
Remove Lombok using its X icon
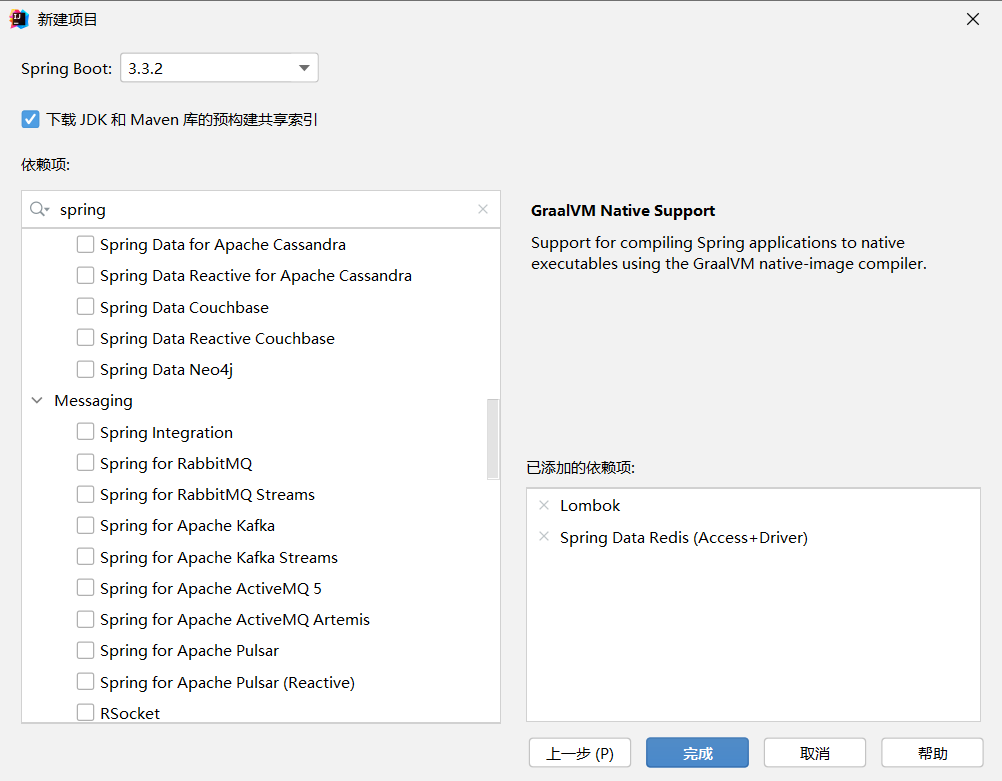pyautogui.click(x=543, y=505)
